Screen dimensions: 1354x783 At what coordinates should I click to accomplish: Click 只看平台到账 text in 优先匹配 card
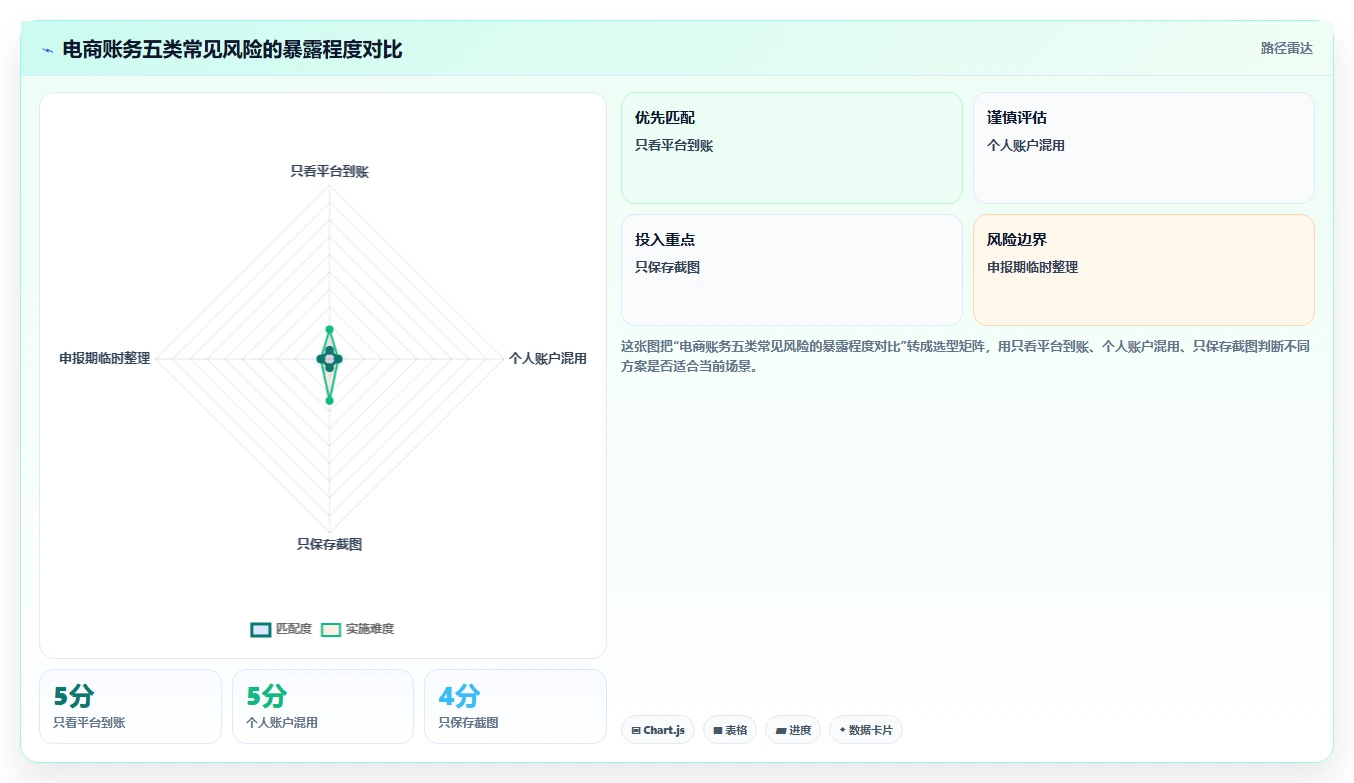(x=674, y=145)
